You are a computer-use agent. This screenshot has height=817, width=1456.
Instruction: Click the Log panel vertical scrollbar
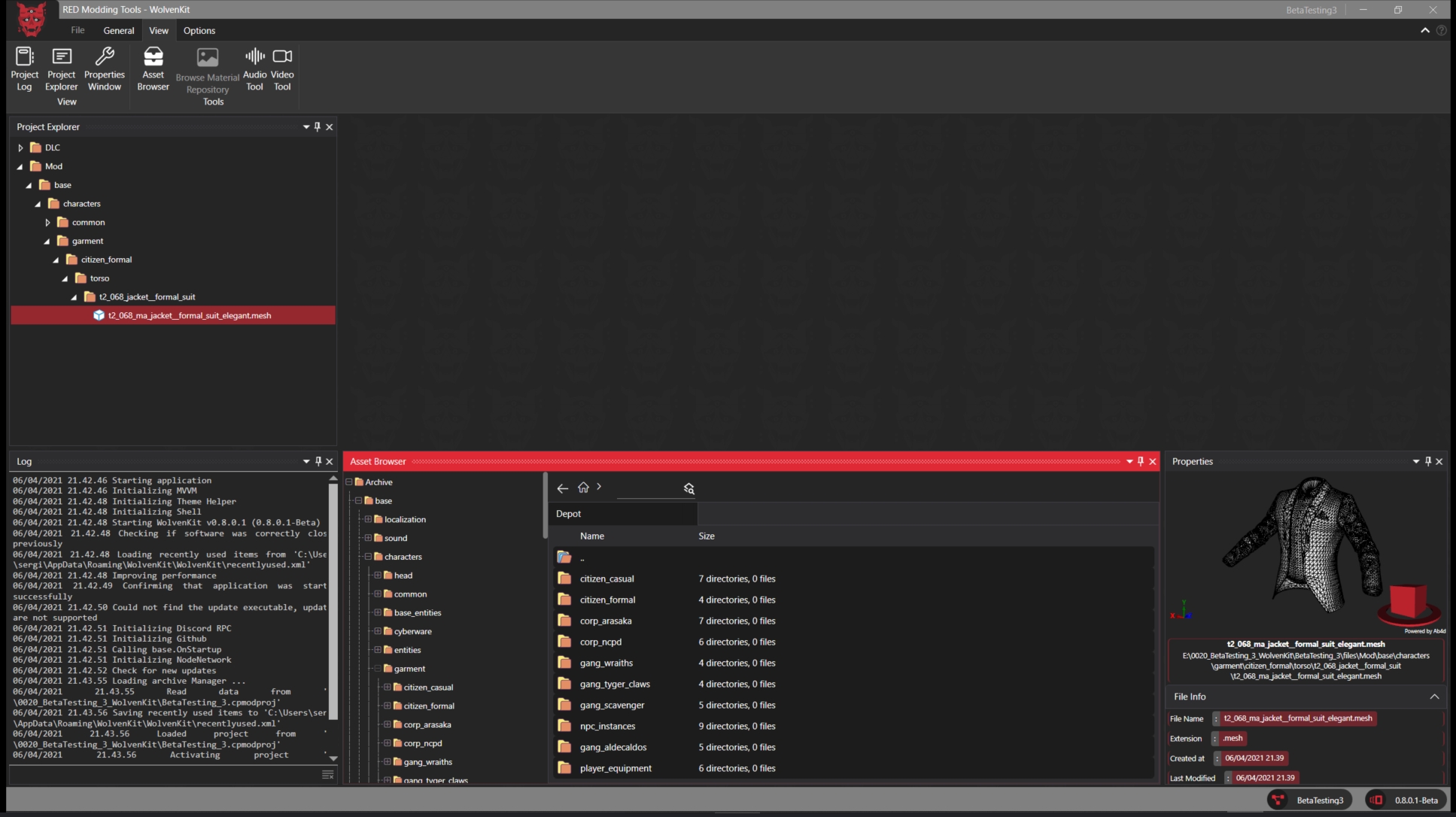click(x=333, y=602)
